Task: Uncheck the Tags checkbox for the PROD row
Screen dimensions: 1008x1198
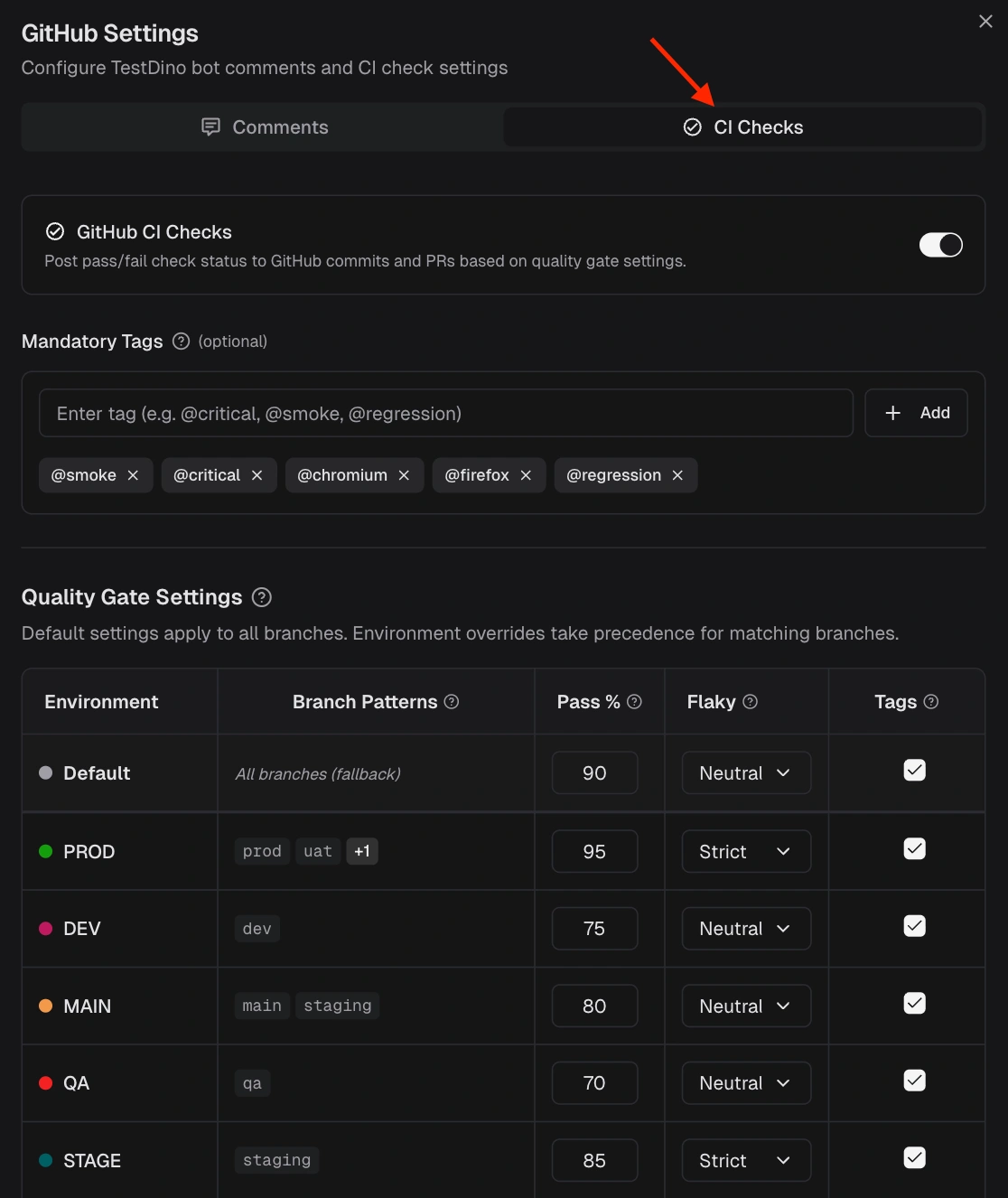Action: coord(914,848)
